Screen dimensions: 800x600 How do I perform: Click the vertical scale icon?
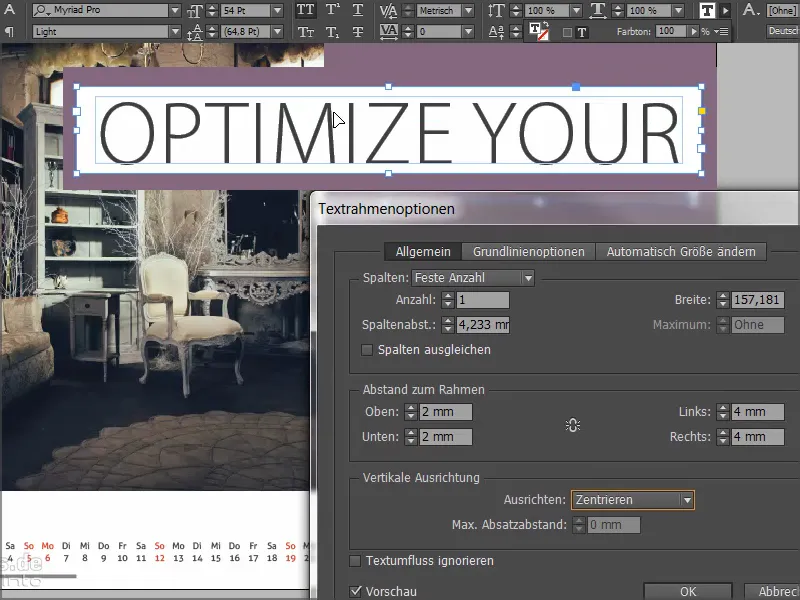click(x=496, y=11)
